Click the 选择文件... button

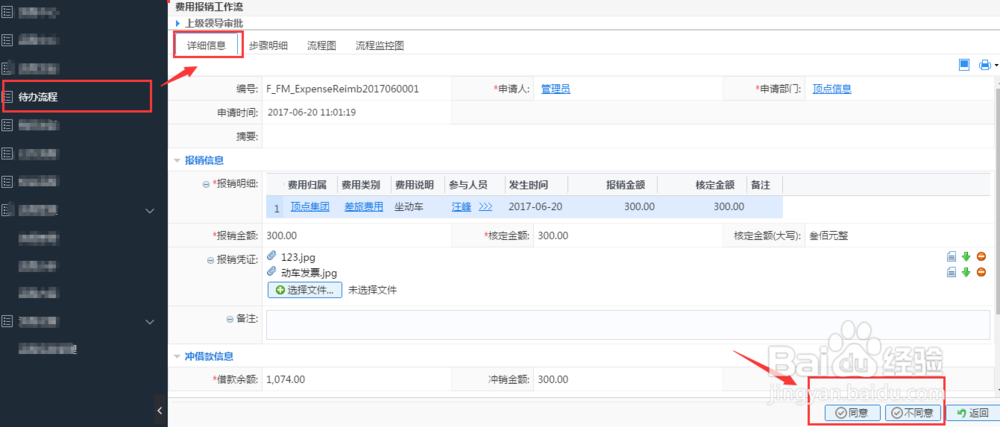coord(305,290)
